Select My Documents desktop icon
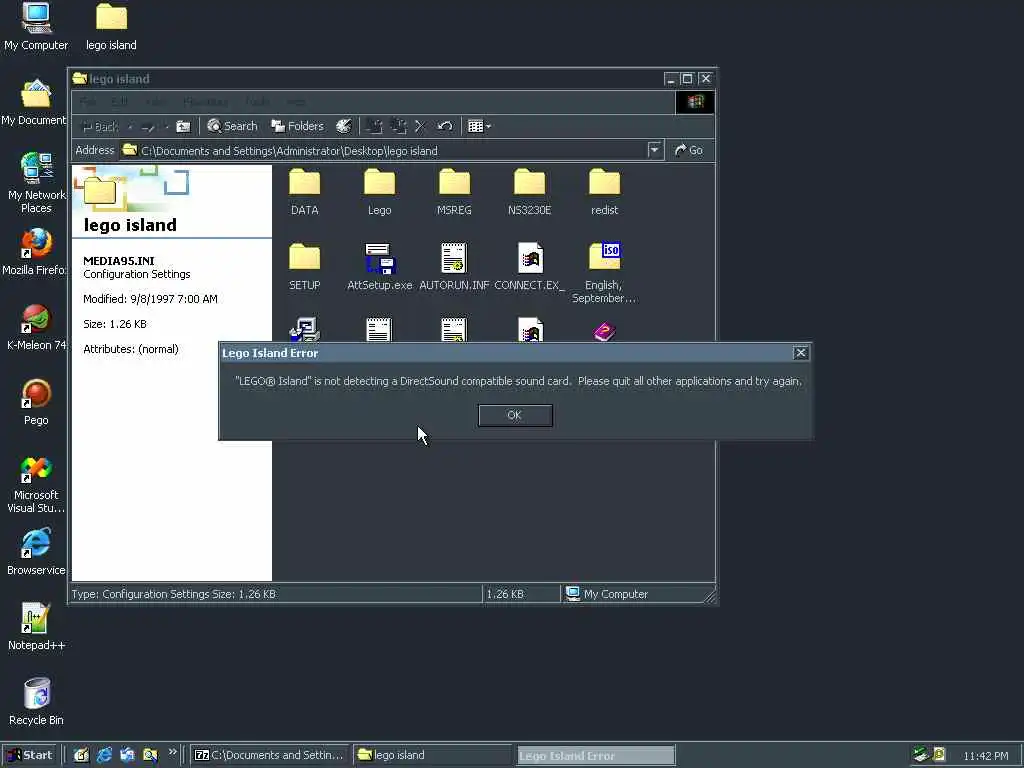Image resolution: width=1024 pixels, height=768 pixels. (x=34, y=103)
